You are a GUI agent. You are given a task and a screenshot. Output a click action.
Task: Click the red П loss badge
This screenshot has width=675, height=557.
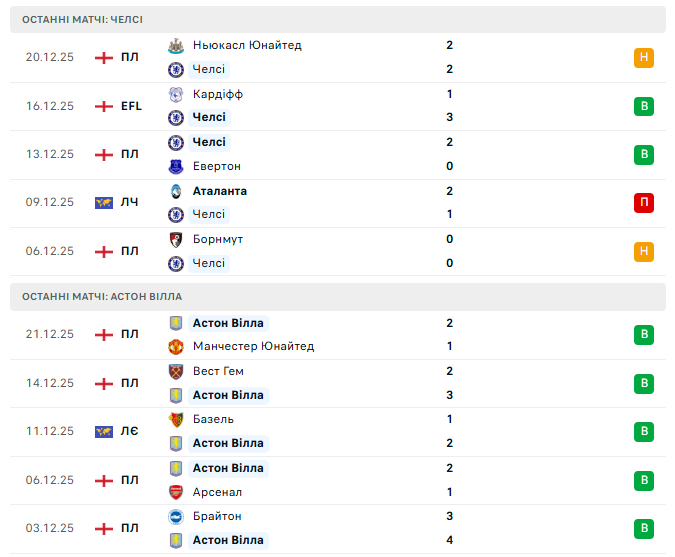pos(643,203)
